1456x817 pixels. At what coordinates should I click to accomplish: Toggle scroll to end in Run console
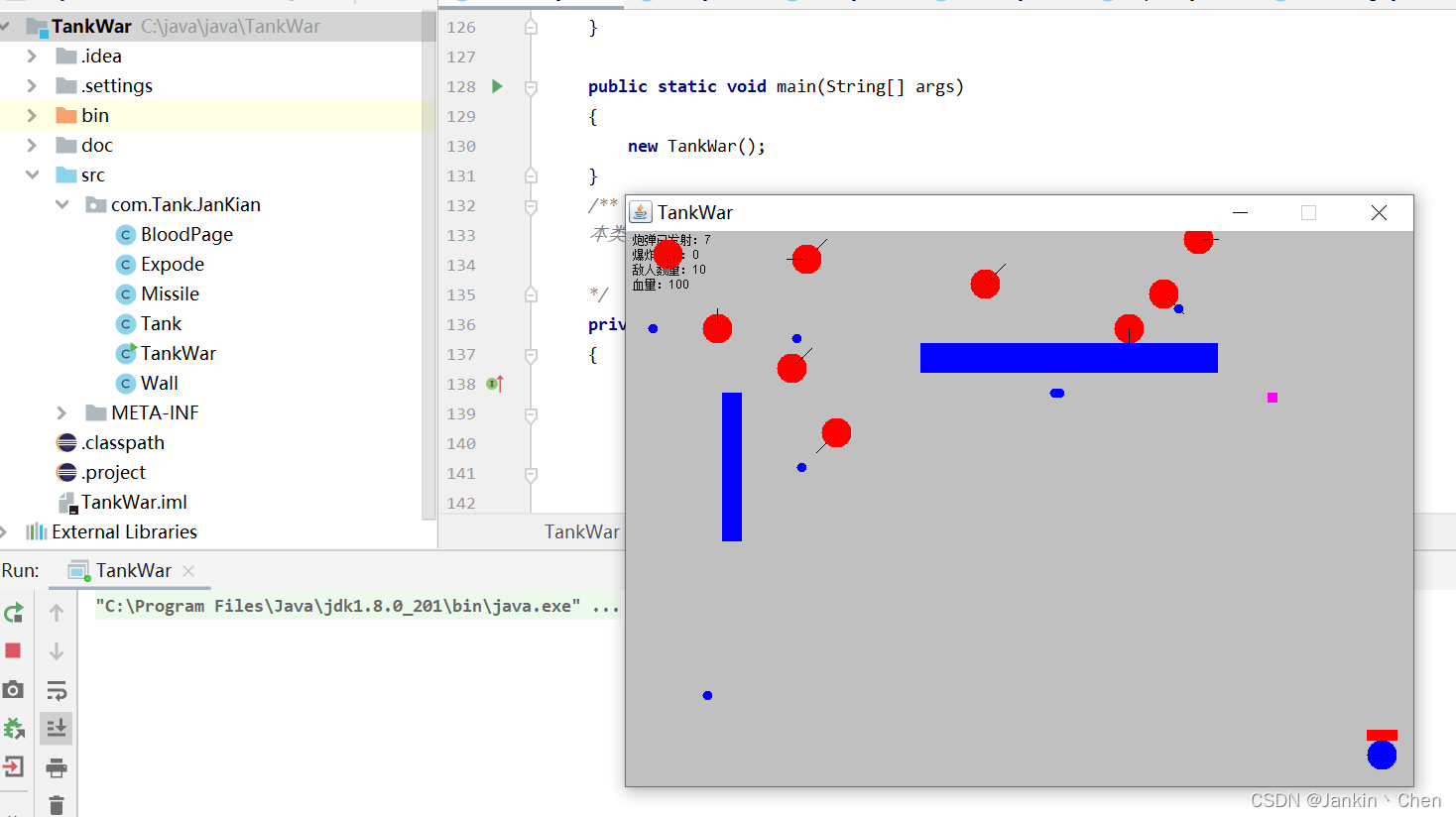pyautogui.click(x=57, y=729)
